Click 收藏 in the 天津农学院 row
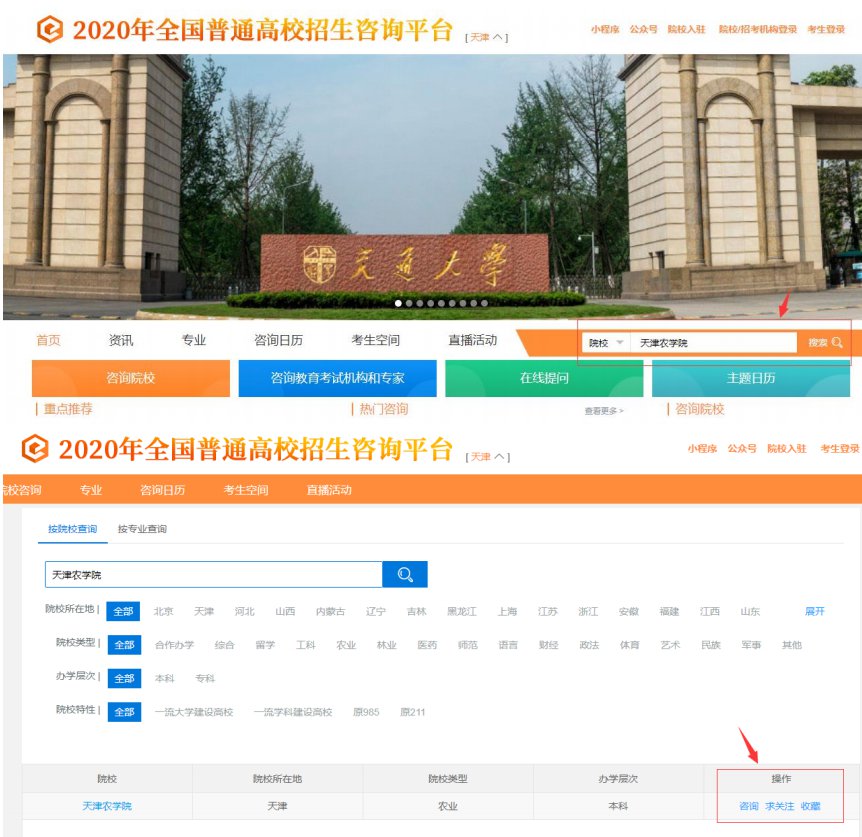This screenshot has width=862, height=837. click(x=810, y=806)
